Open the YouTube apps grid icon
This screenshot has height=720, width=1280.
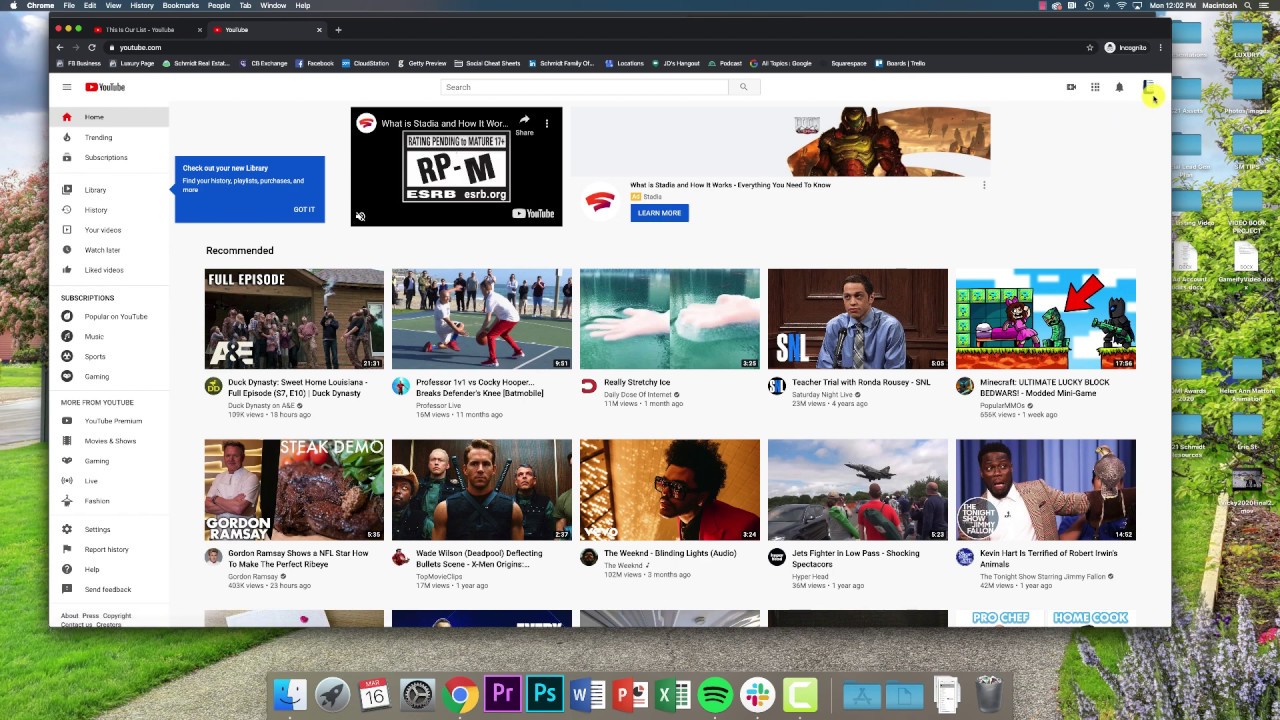(x=1095, y=87)
